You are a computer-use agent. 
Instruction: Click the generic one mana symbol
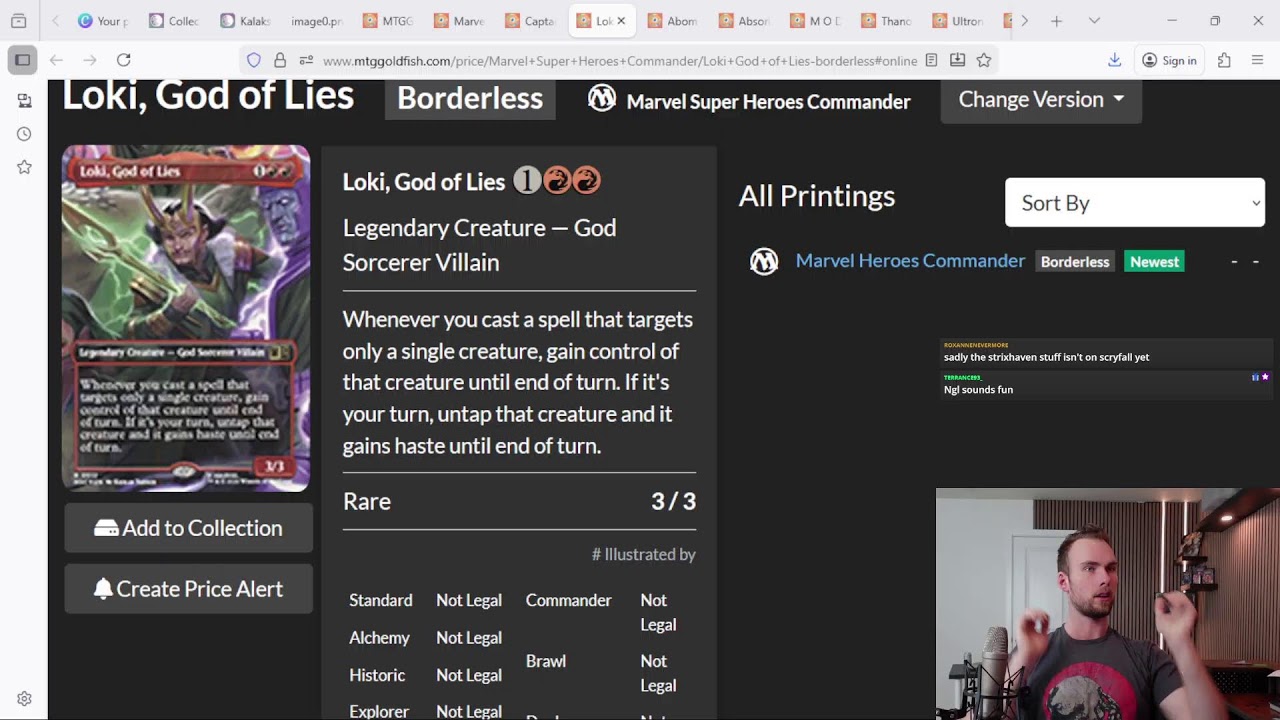tap(526, 181)
